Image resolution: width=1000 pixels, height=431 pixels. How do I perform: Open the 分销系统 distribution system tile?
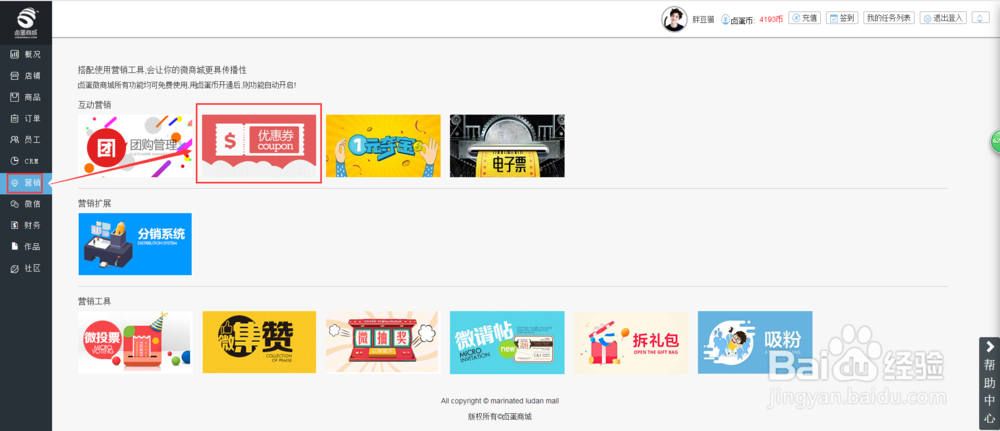[x=135, y=244]
